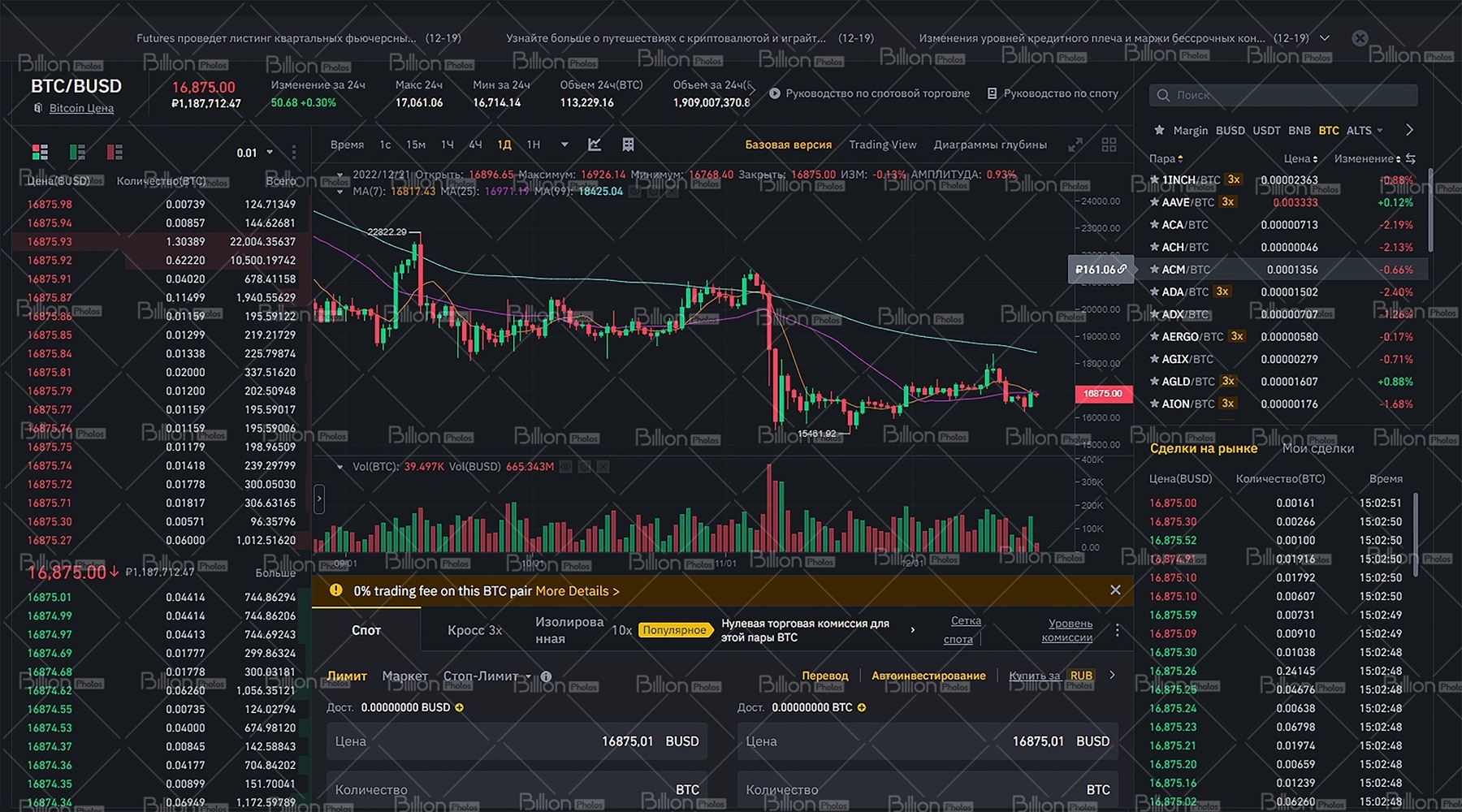Click the Перевод transfer link

[x=824, y=676]
